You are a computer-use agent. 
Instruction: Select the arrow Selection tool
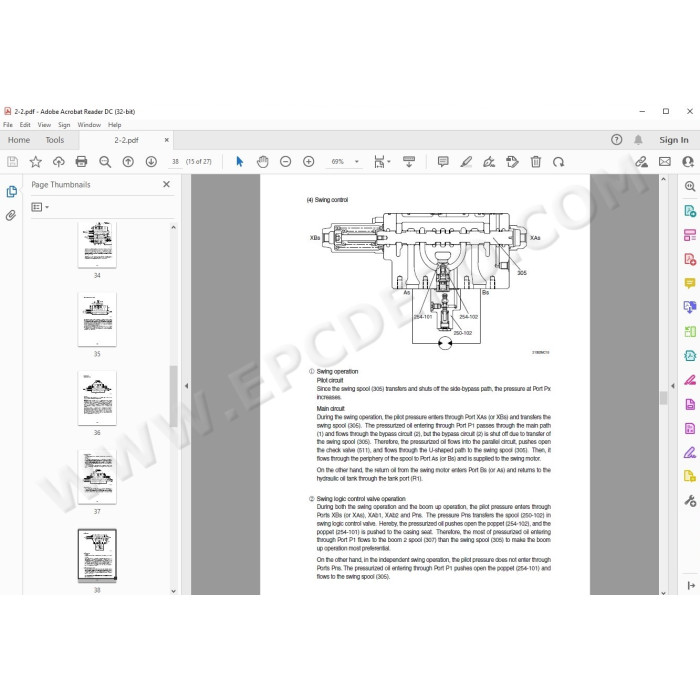pyautogui.click(x=240, y=162)
